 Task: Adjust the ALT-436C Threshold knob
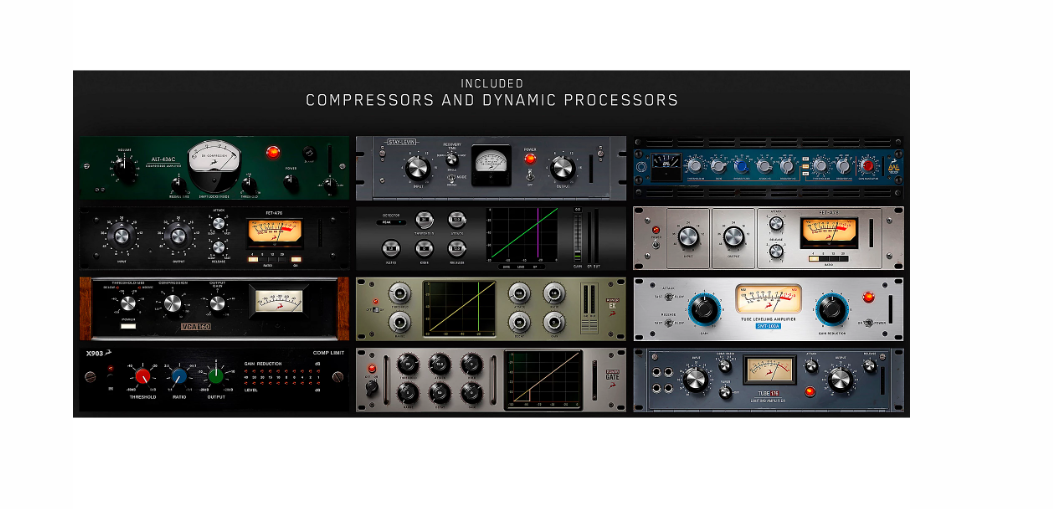(x=248, y=183)
